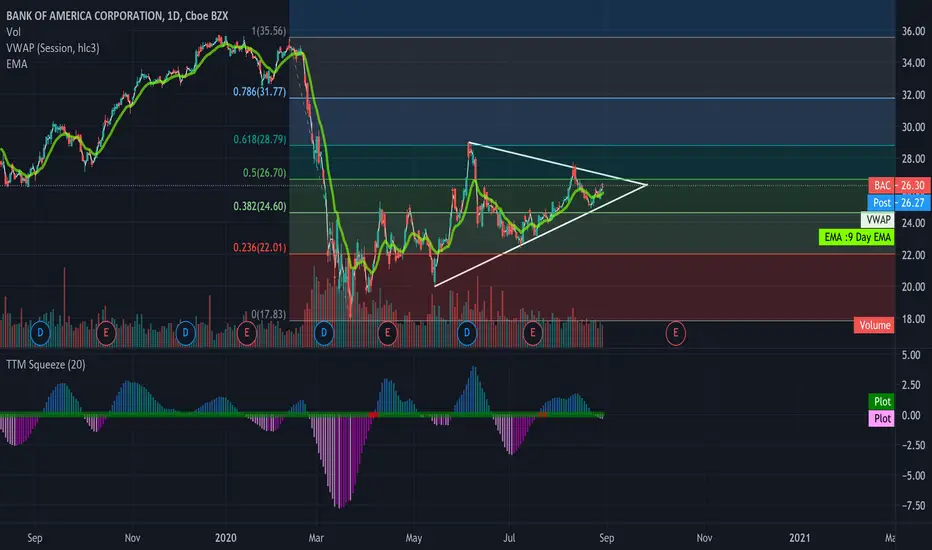Screen dimensions: 932x550
Task: Select the Vol indicator legend
Action: [13, 32]
